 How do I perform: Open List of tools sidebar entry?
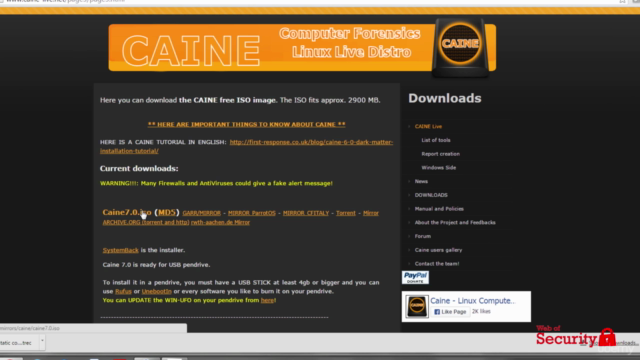[x=436, y=140]
